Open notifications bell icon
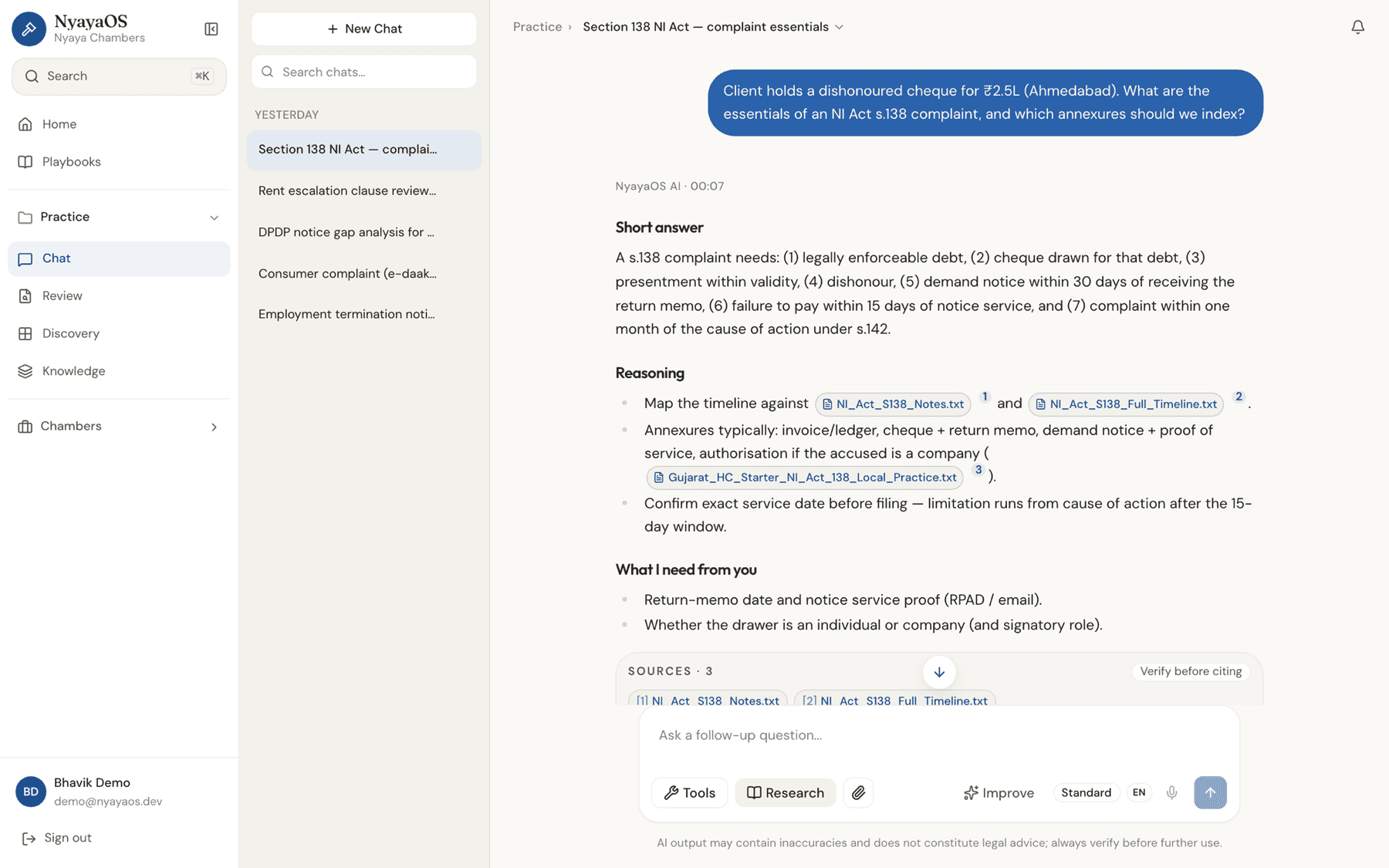The image size is (1389, 868). point(1357,27)
